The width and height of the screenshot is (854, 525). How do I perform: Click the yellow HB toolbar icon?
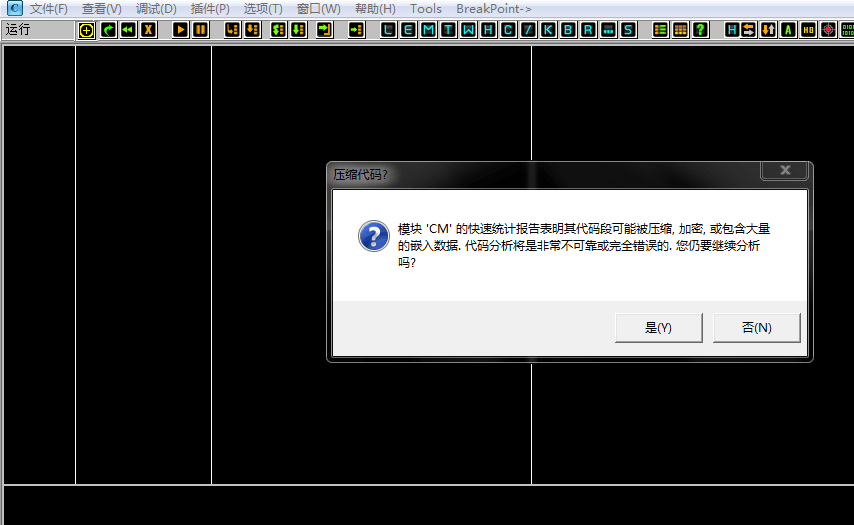click(x=808, y=30)
